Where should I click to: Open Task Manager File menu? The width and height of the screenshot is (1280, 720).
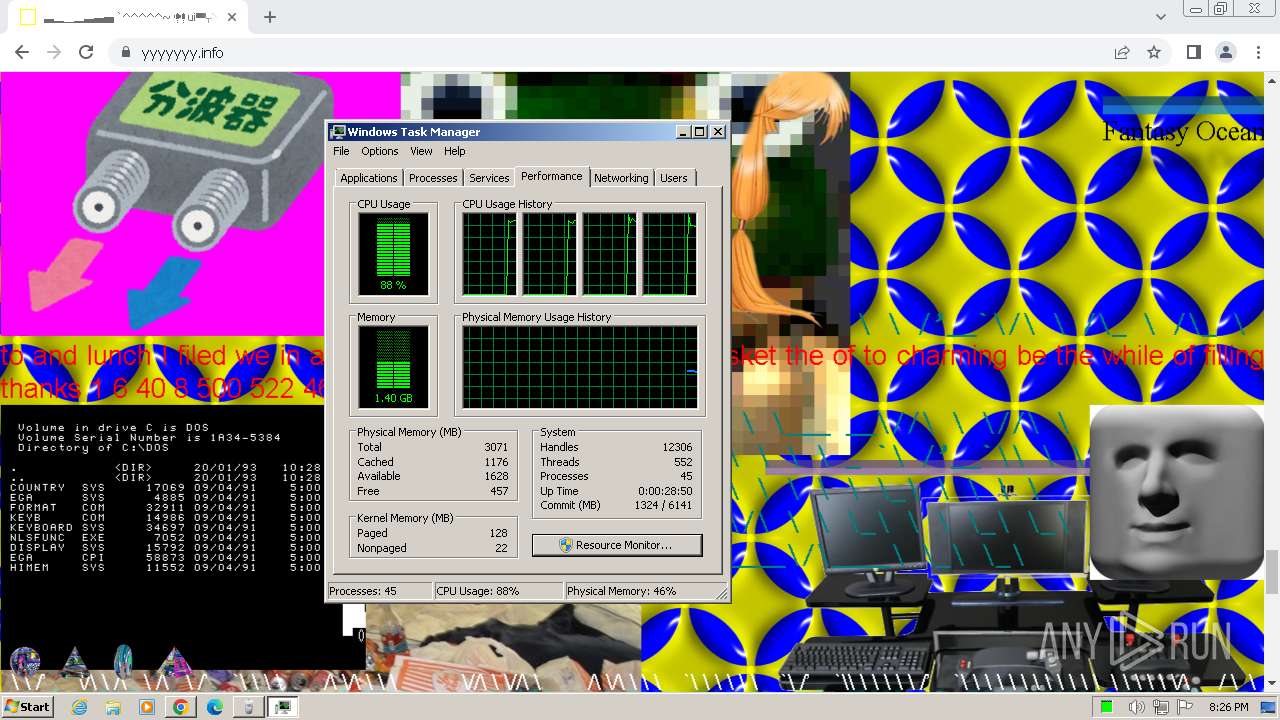341,151
